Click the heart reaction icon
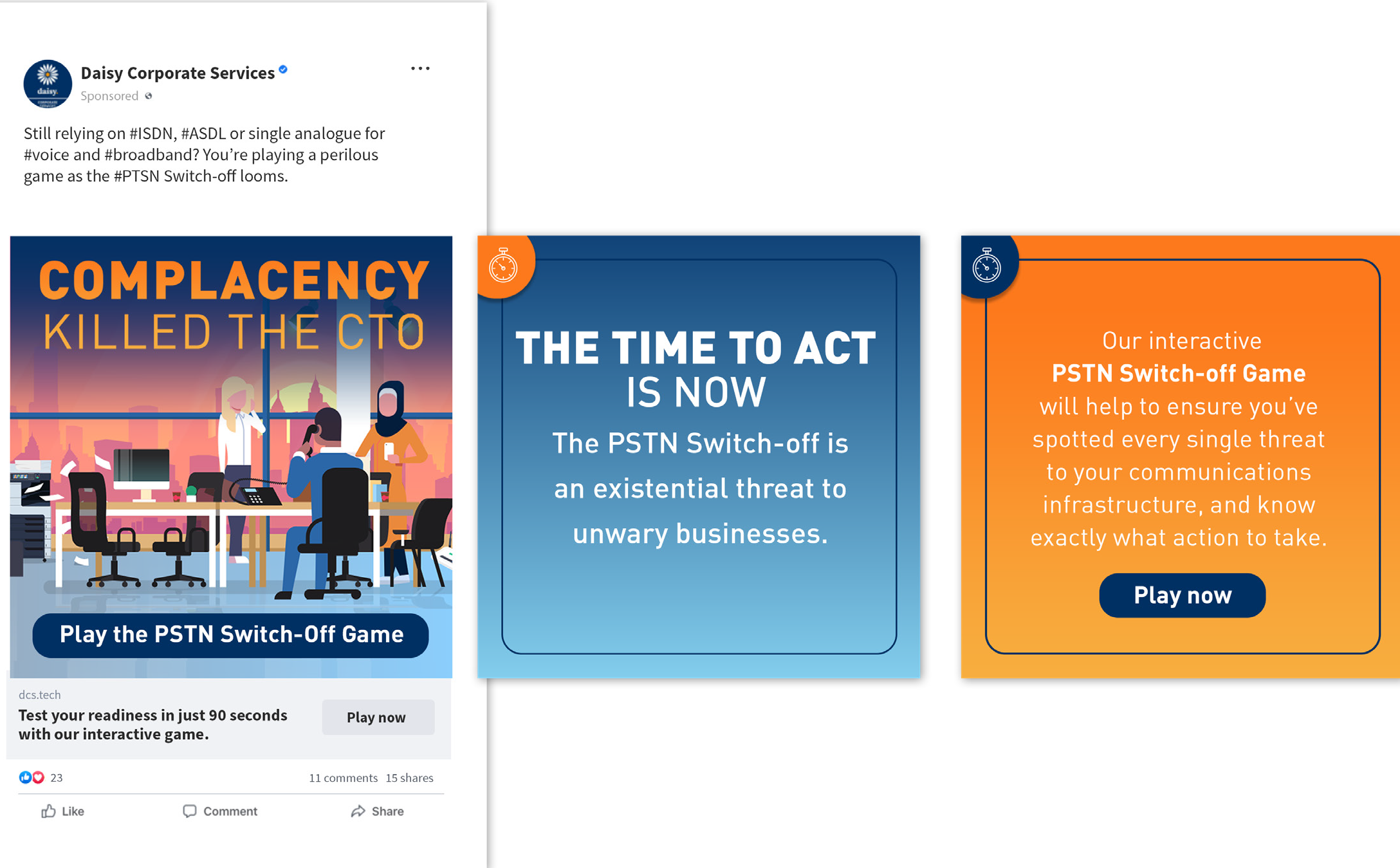Image resolution: width=1400 pixels, height=868 pixels. pos(39,777)
